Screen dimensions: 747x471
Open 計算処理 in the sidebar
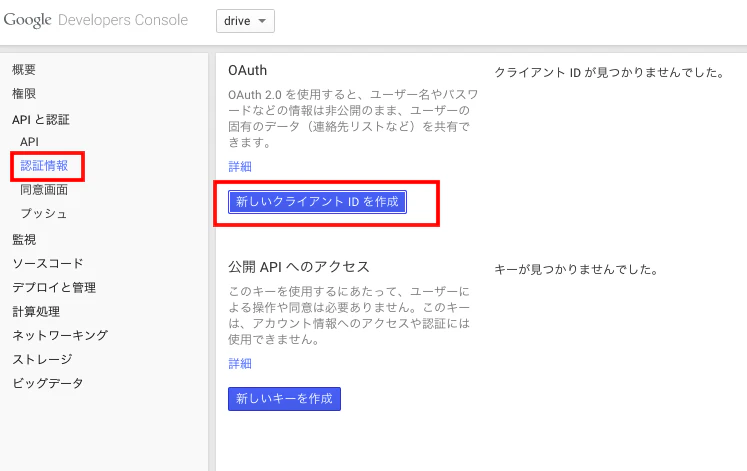coord(36,311)
